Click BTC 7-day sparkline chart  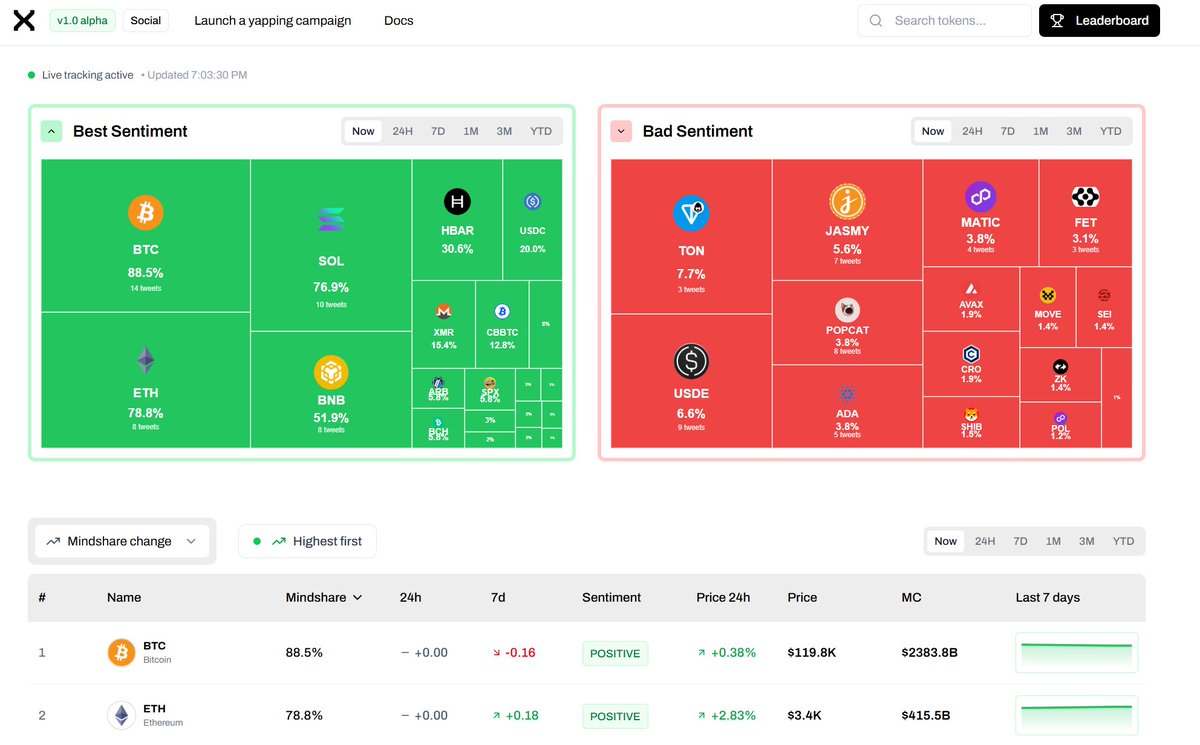point(1077,653)
